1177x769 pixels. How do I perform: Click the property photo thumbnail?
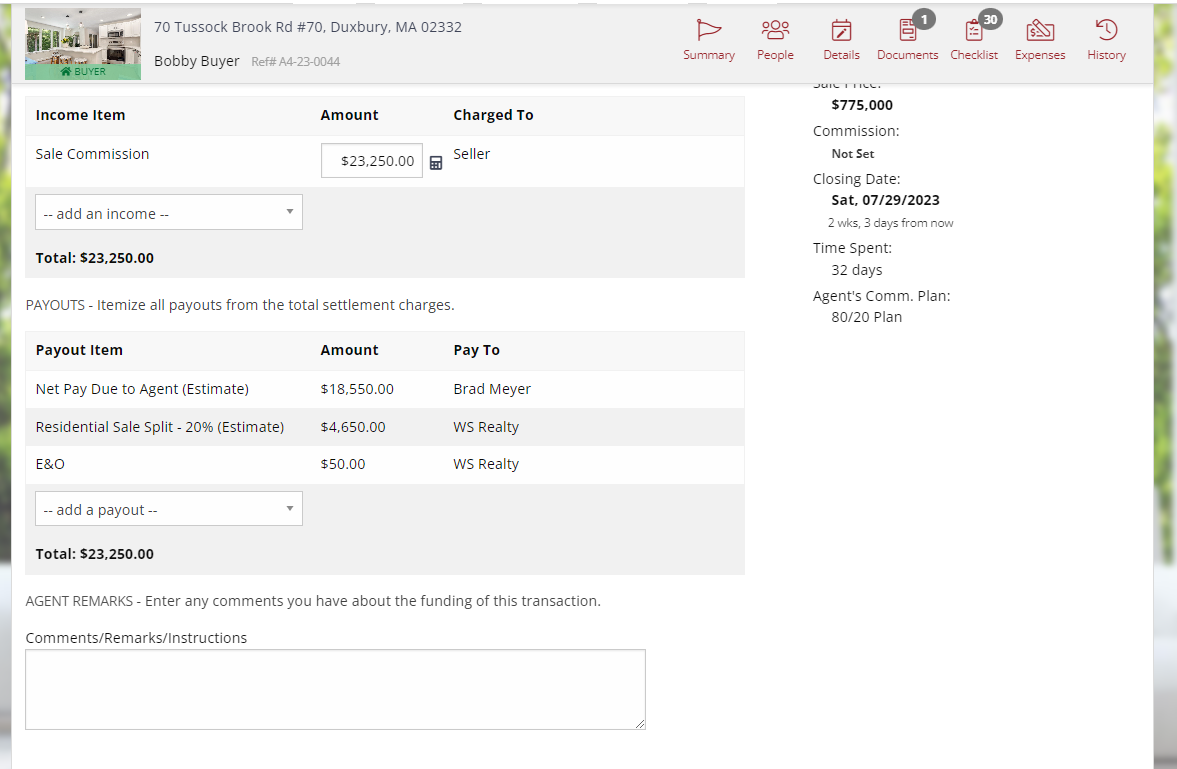(x=83, y=43)
